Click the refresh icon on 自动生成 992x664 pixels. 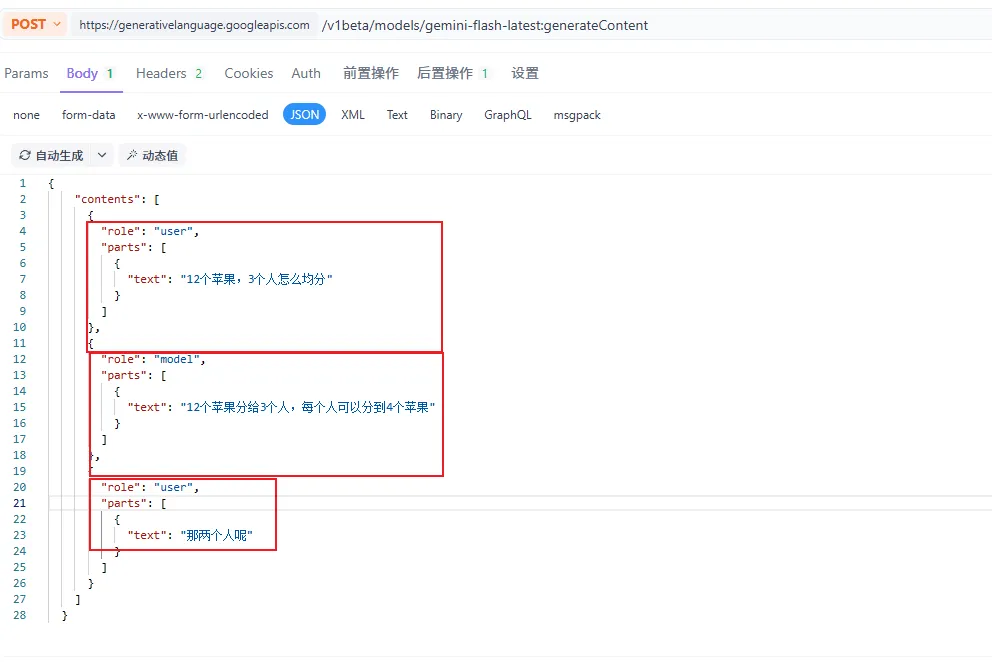(25, 156)
